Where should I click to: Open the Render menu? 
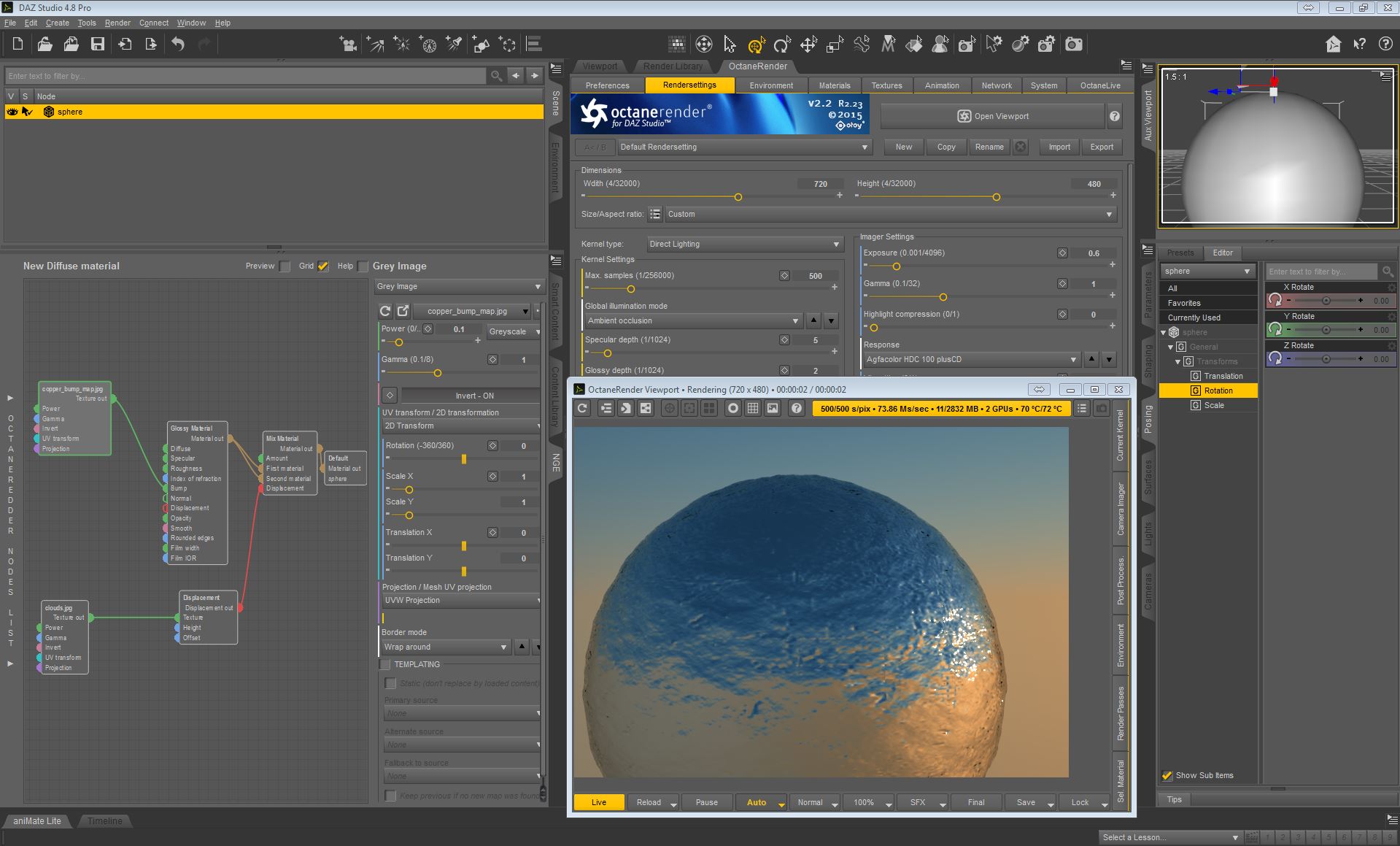[117, 23]
